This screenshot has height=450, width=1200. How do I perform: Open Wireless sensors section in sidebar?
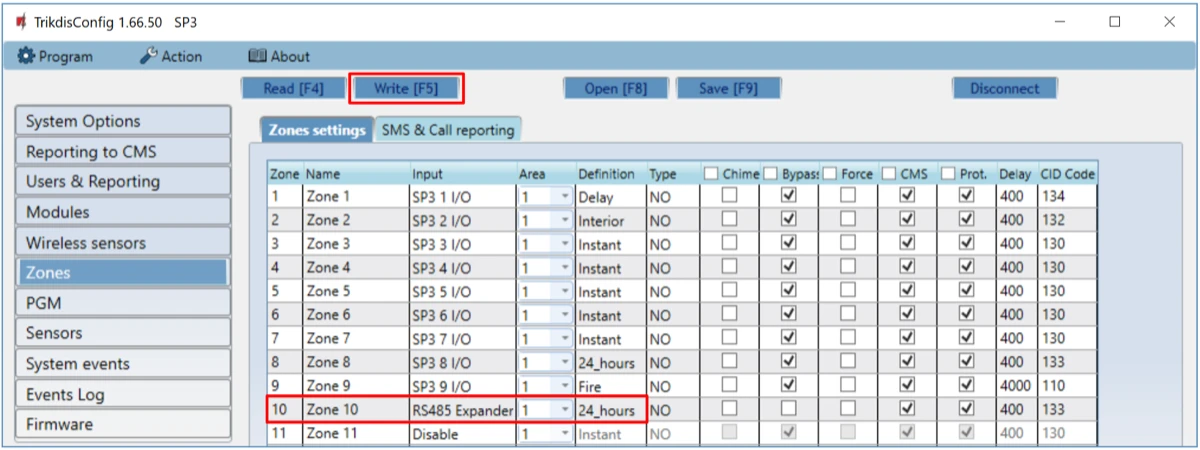(x=123, y=243)
